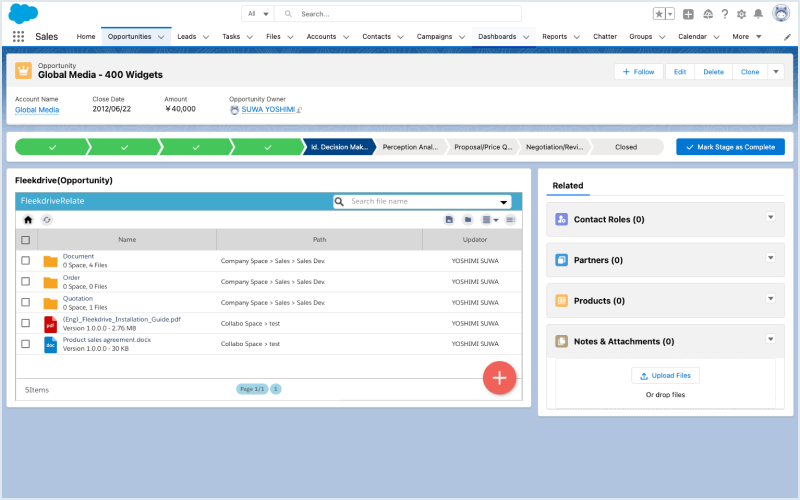This screenshot has height=500, width=800.
Task: Open the Products actions dropdown
Action: point(771,298)
